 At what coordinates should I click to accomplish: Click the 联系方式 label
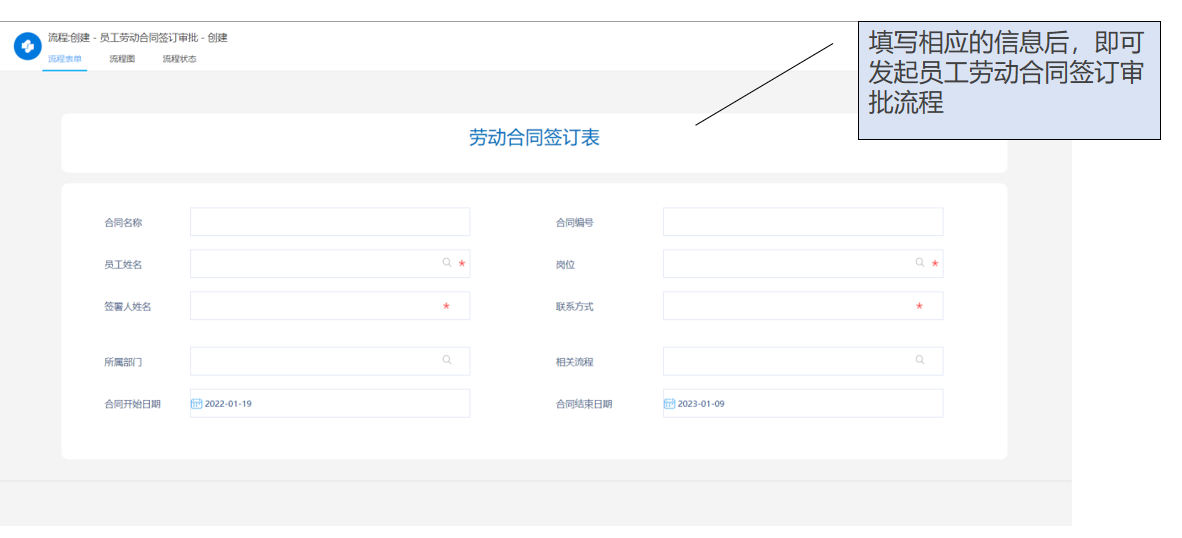tap(574, 307)
